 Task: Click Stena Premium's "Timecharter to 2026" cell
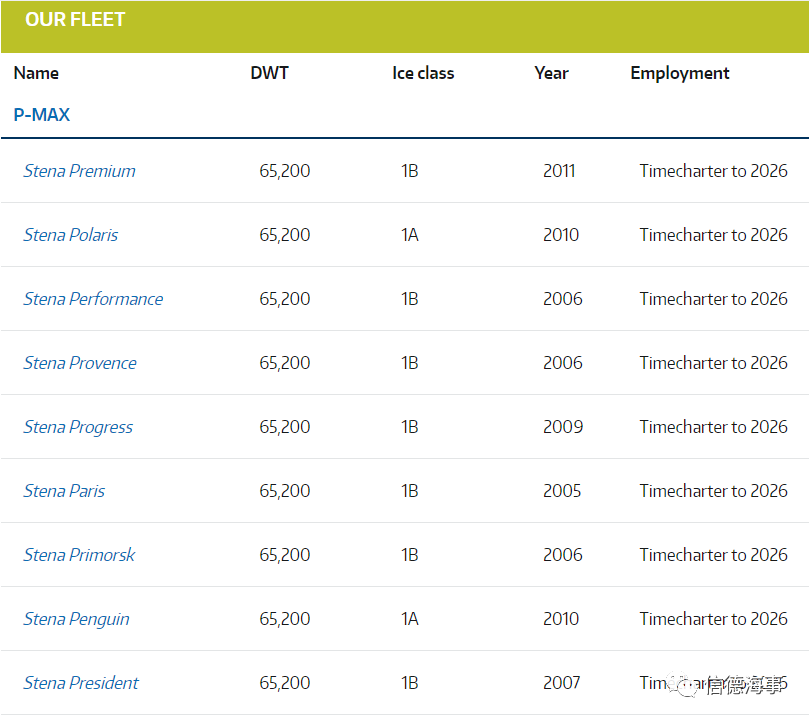(713, 171)
